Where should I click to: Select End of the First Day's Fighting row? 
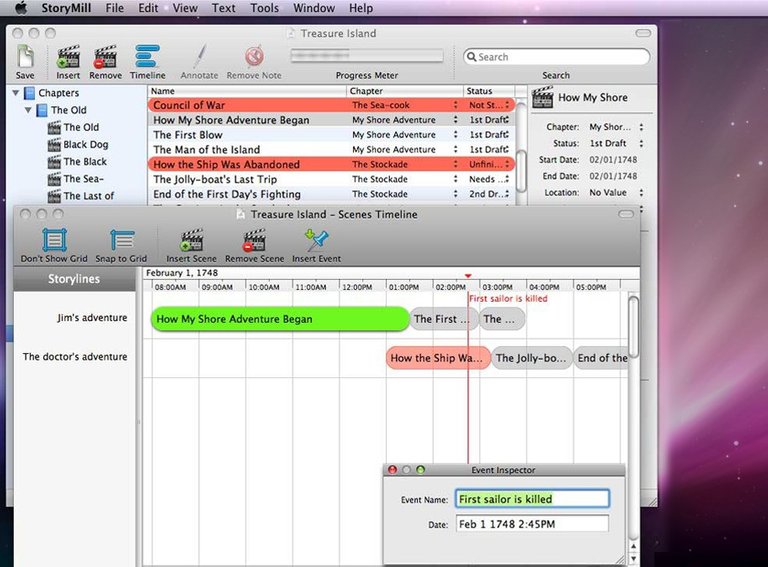coord(331,194)
